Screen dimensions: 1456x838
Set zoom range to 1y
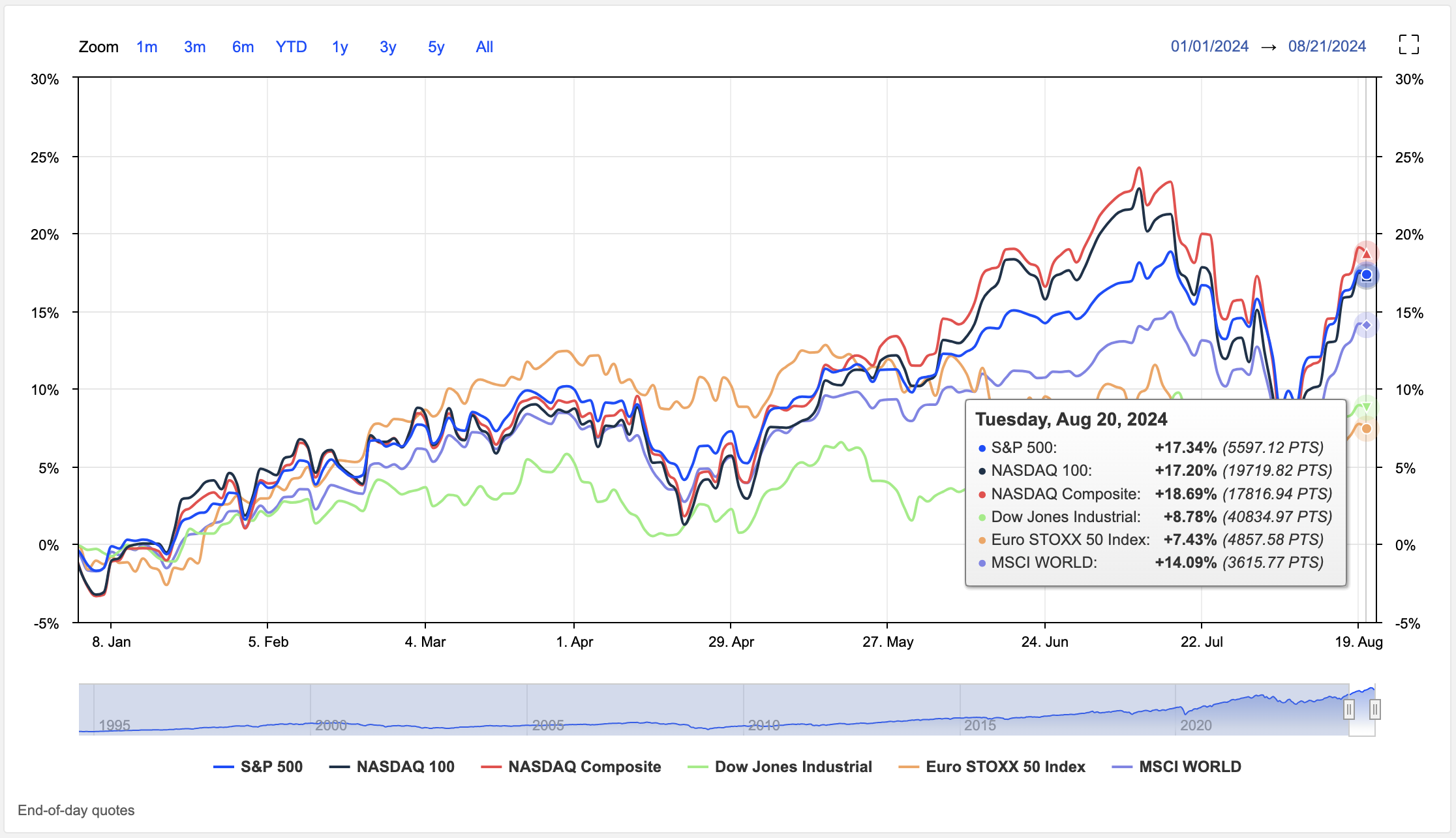pyautogui.click(x=340, y=47)
